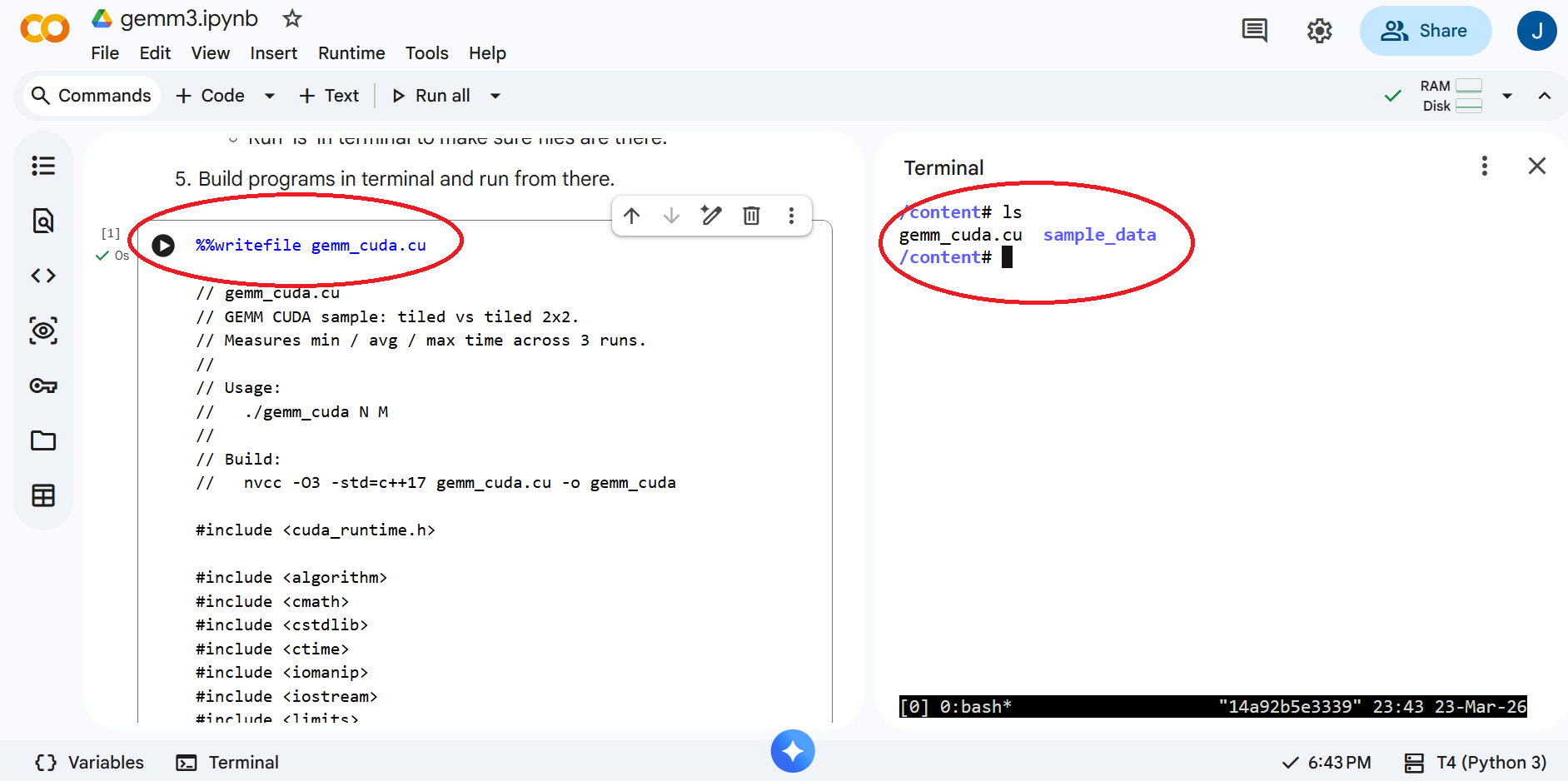Toggle header visibility with collapse chevron

tap(1545, 96)
